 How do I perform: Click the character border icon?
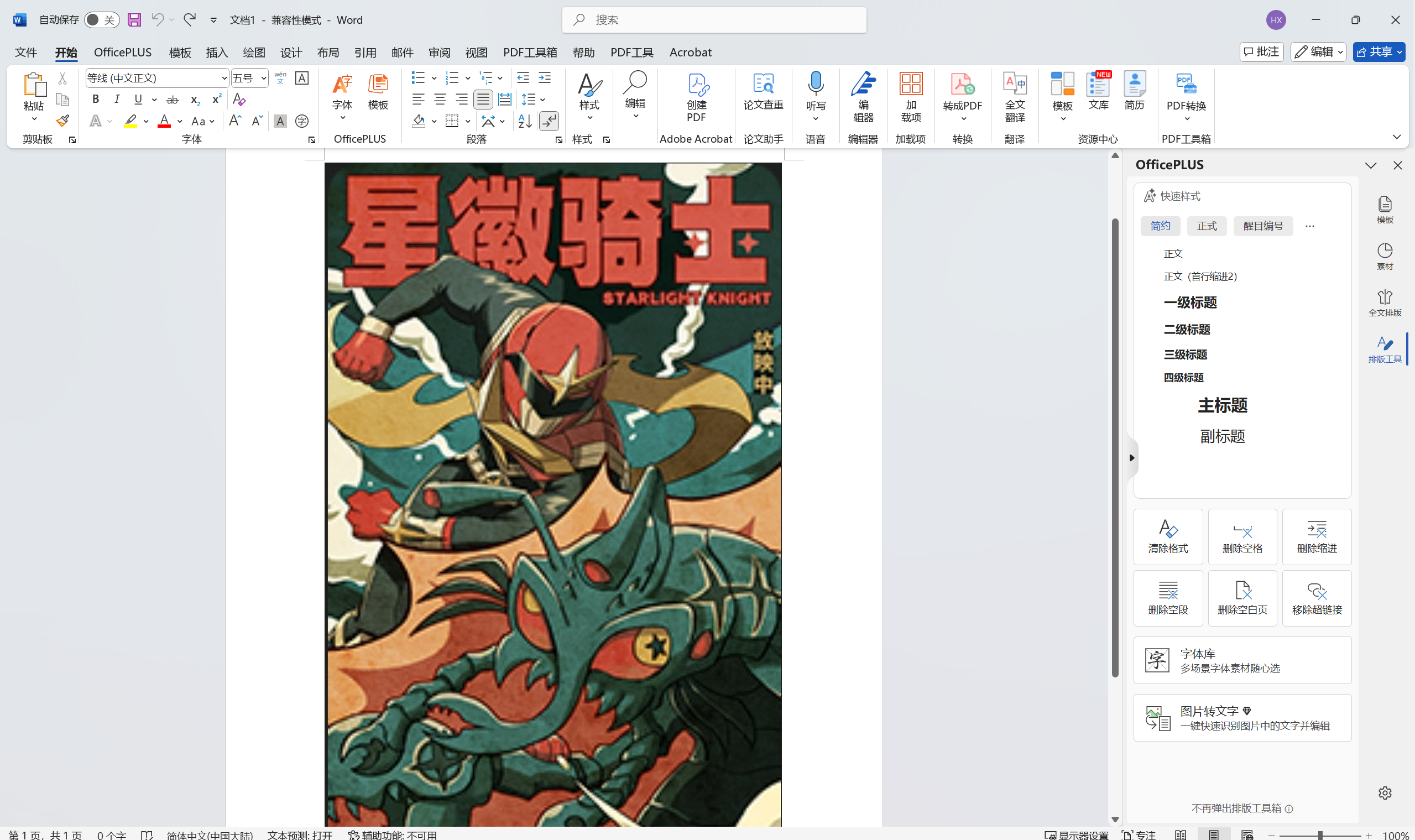tap(302, 78)
